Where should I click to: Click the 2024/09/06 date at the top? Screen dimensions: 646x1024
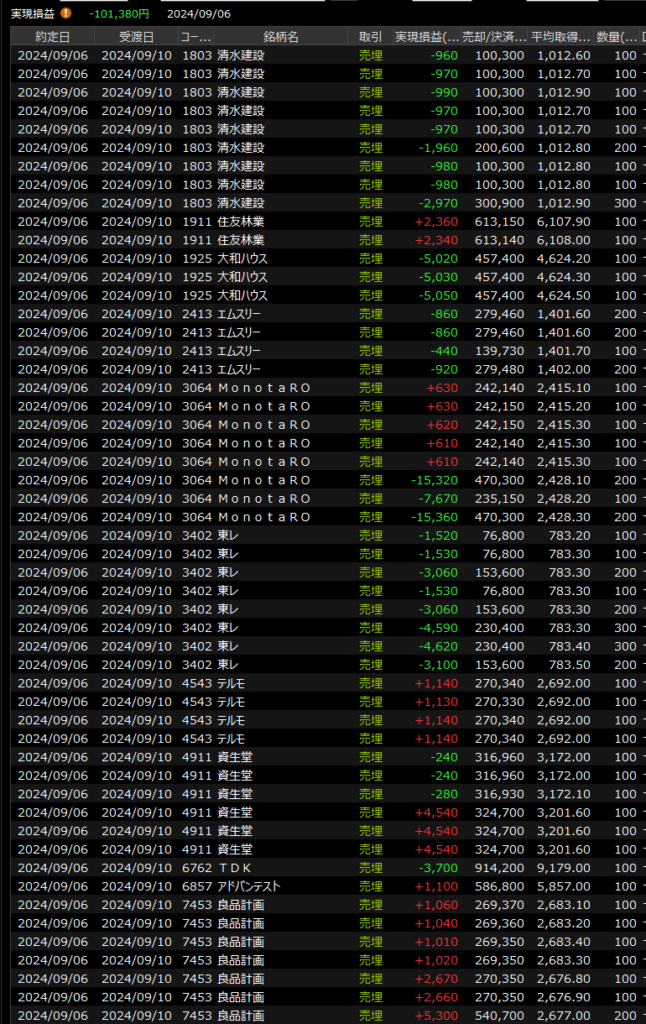200,14
